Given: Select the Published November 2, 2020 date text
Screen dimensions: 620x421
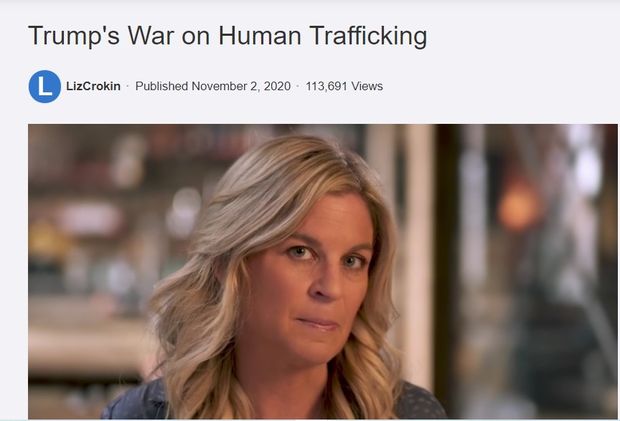Looking at the screenshot, I should click(213, 86).
